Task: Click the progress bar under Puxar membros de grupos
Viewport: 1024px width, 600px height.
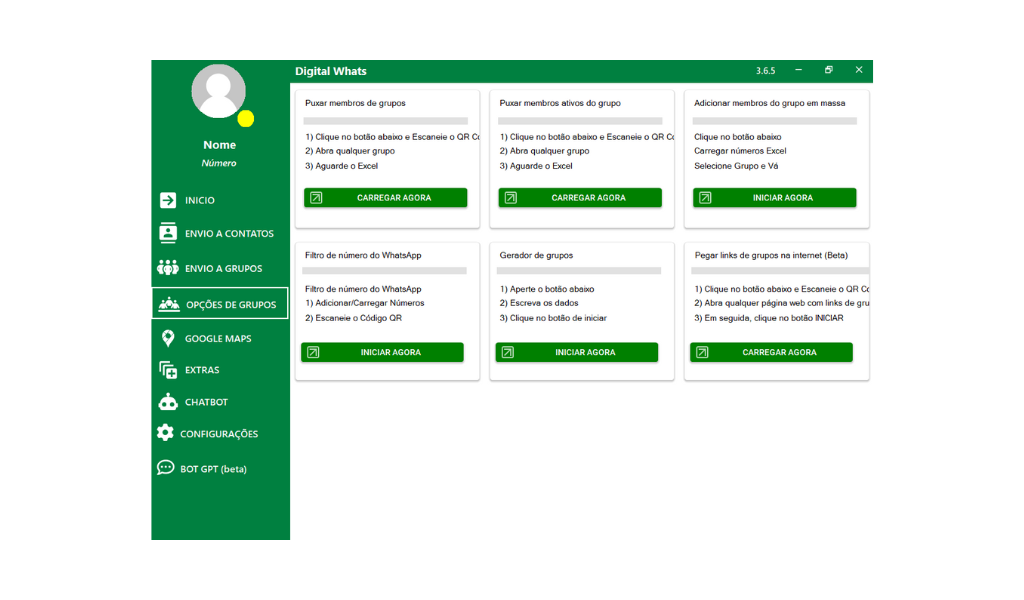Action: pos(385,121)
